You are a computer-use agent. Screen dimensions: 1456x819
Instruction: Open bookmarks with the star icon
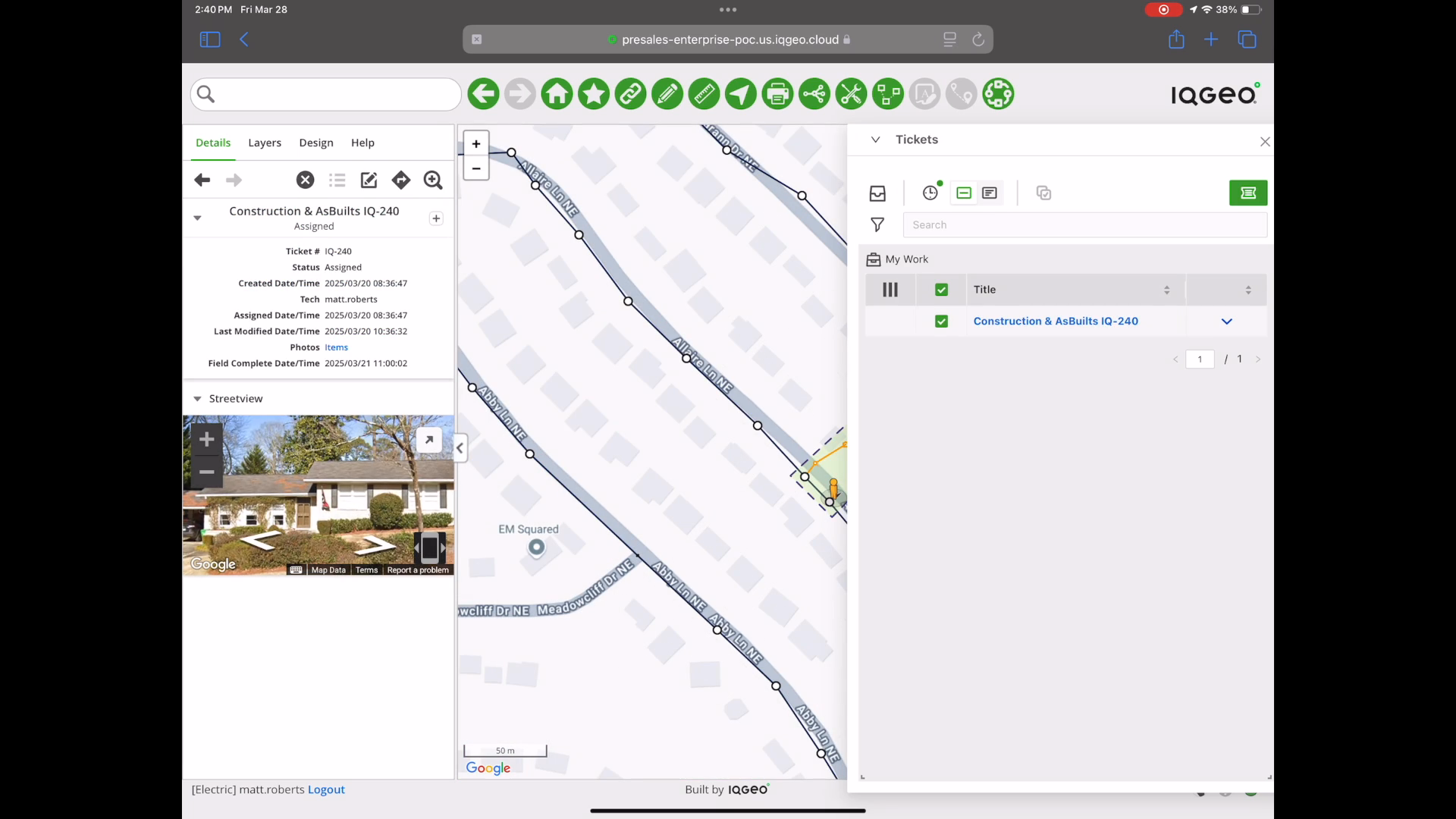pyautogui.click(x=594, y=94)
